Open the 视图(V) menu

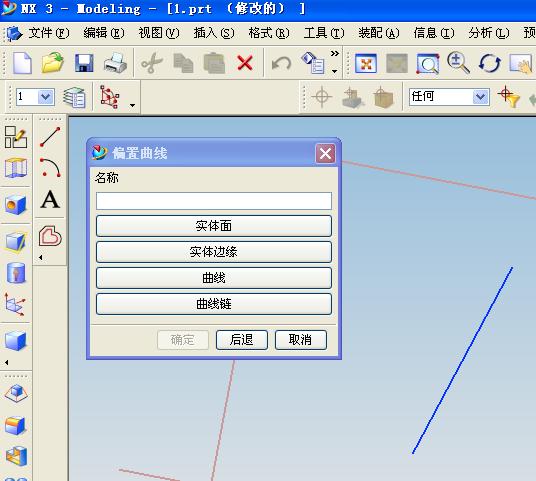click(159, 33)
